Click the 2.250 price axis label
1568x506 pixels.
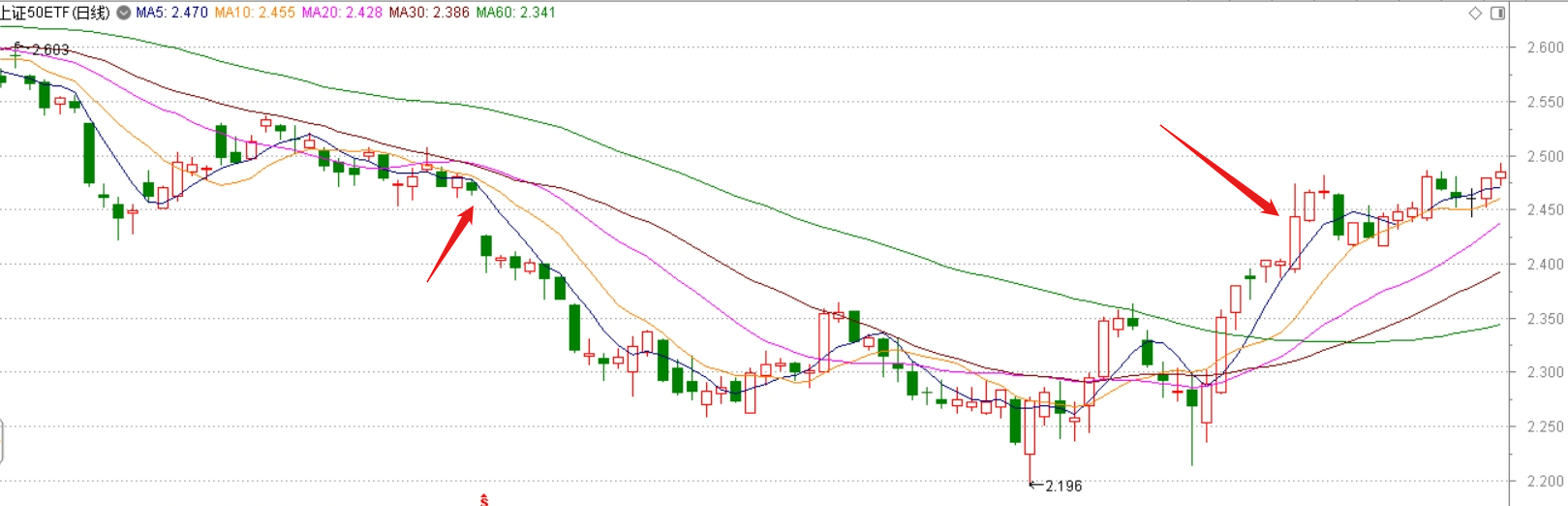[1545, 427]
